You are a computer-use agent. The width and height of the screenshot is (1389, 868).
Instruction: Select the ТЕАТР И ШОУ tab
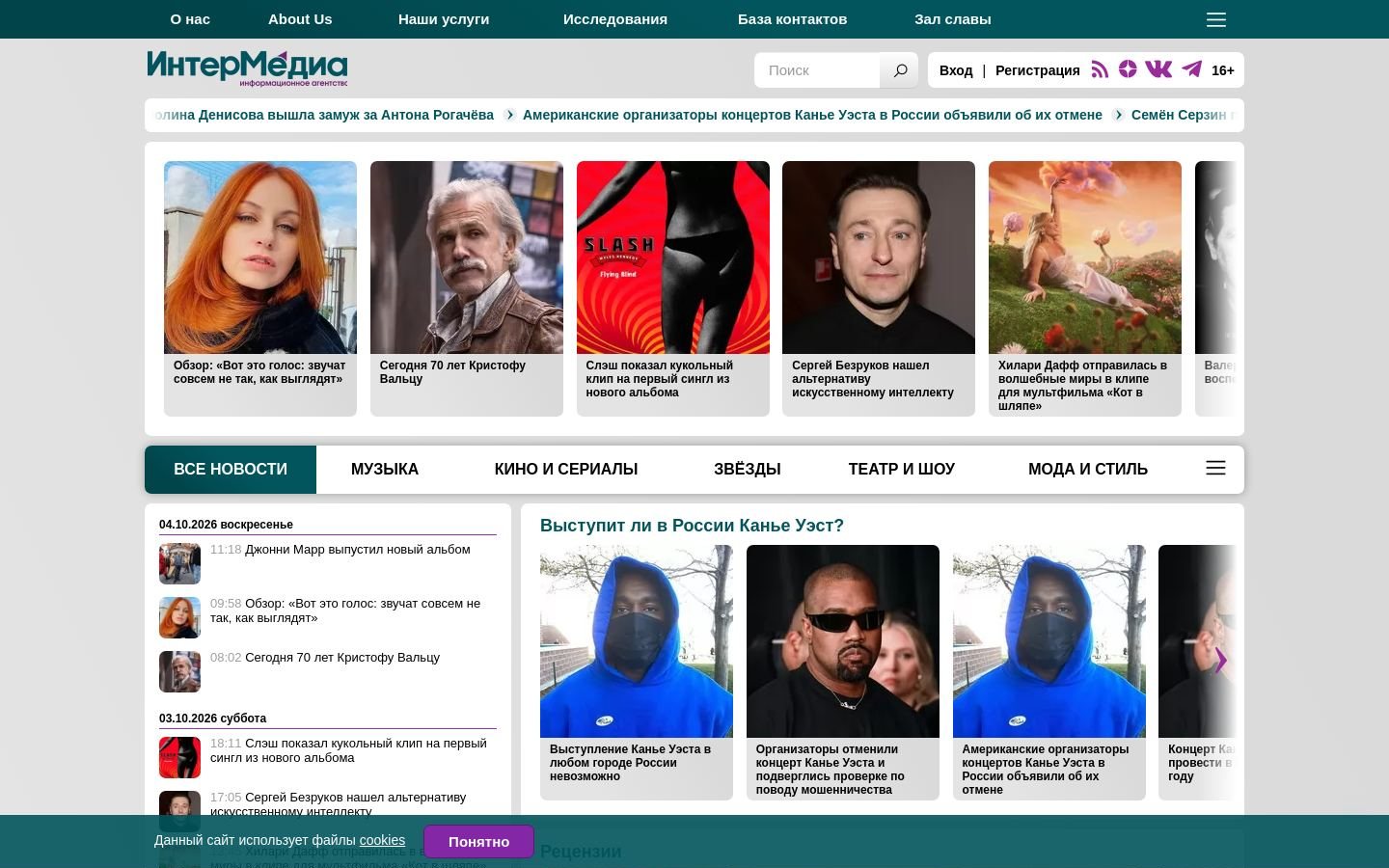click(x=902, y=470)
